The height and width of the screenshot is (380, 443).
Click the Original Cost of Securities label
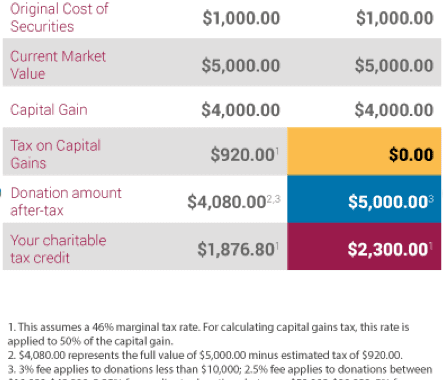[59, 18]
